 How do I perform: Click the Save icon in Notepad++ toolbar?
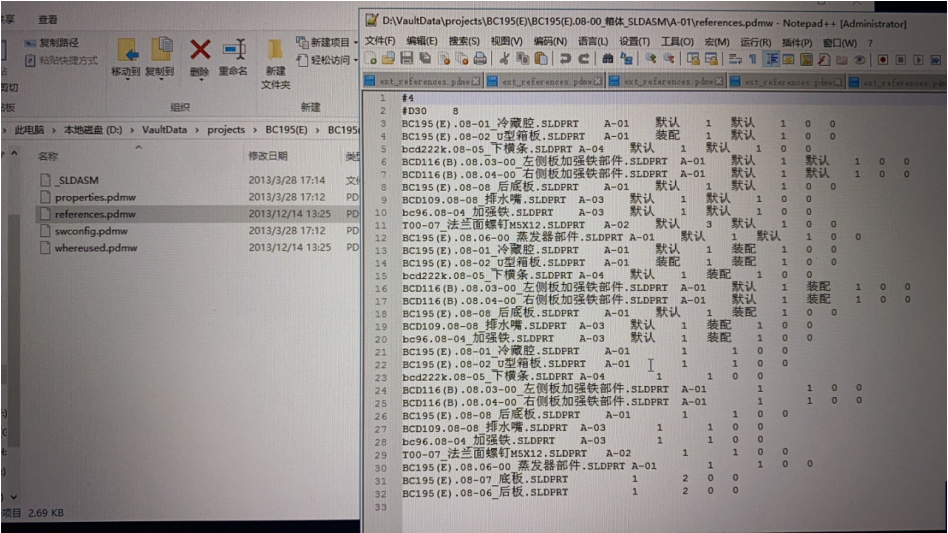(405, 60)
